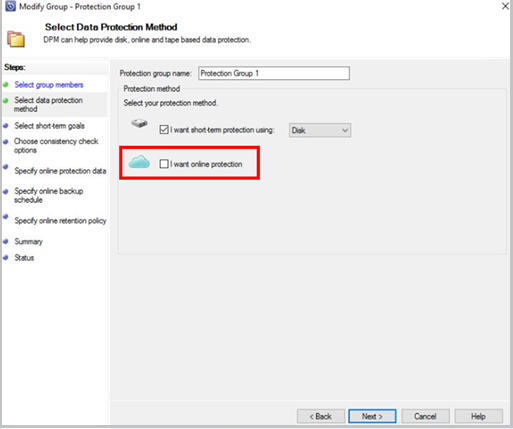Click the Cancel button

pyautogui.click(x=425, y=416)
